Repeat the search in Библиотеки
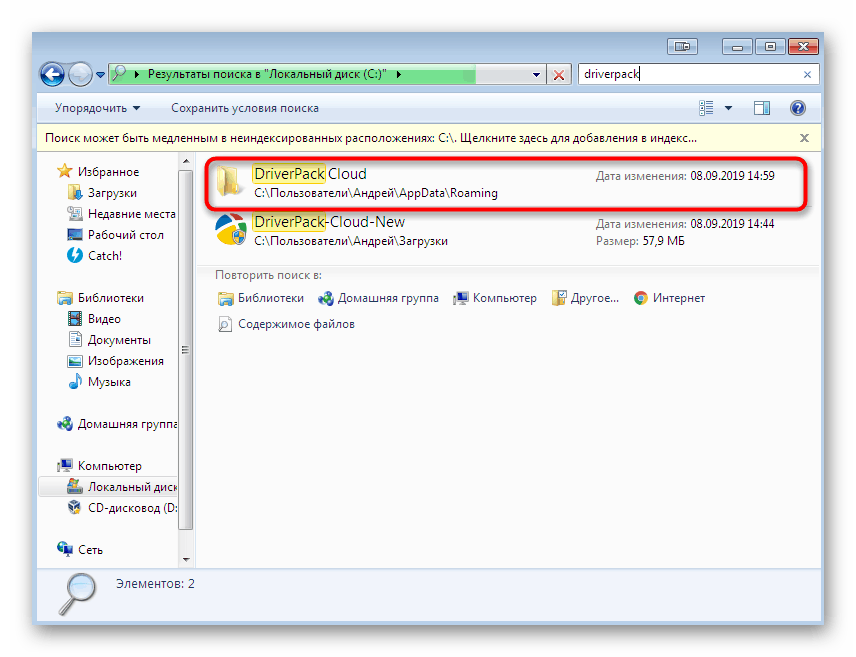This screenshot has width=856, height=657. click(260, 298)
